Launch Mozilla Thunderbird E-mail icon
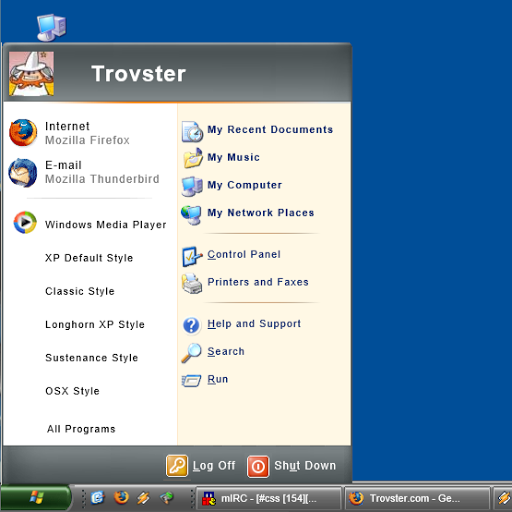Viewport: 512px width, 512px height. [x=23, y=173]
